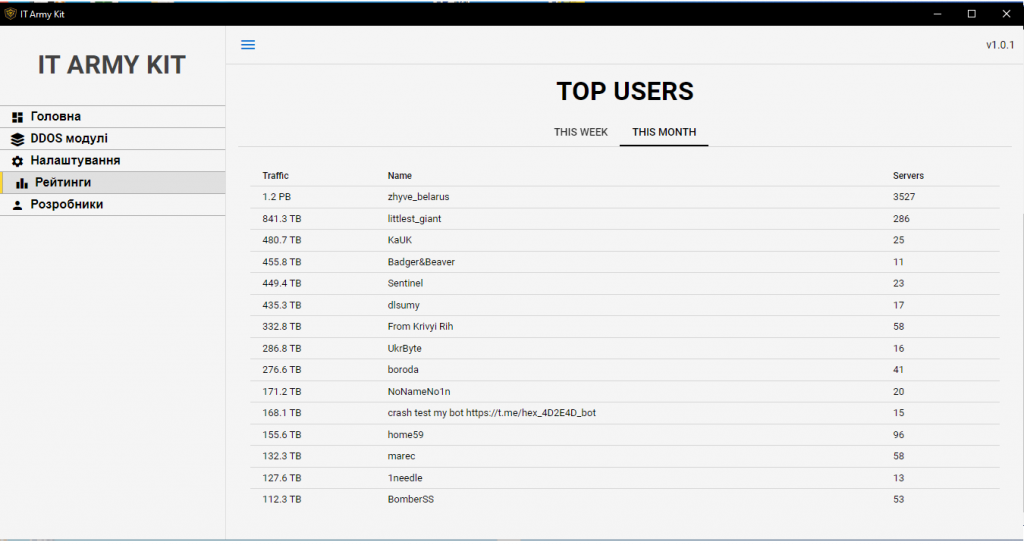
Task: Click the IT Army Kit title bar logo
Action: [10, 14]
